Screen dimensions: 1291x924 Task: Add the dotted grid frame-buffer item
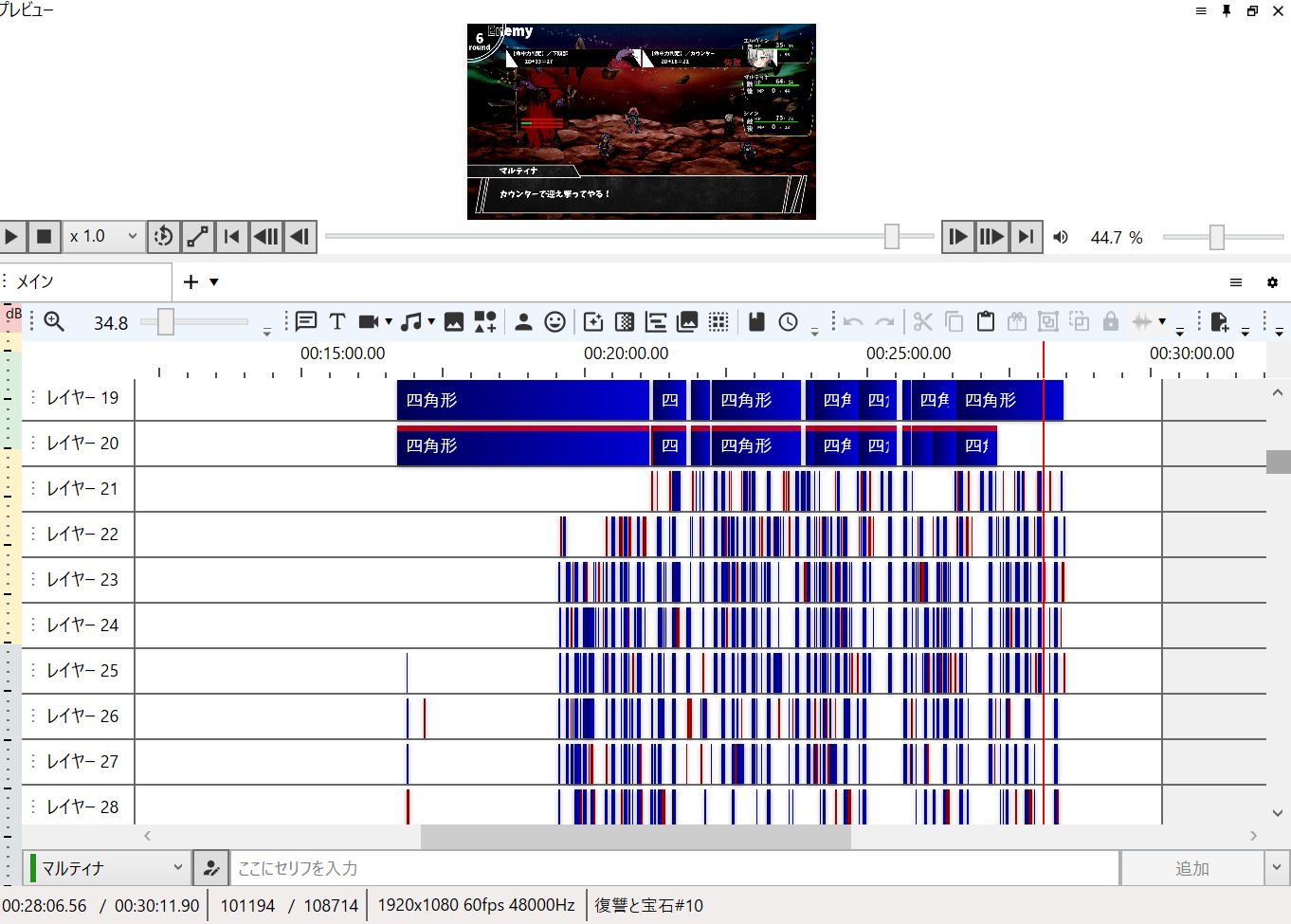[719, 322]
